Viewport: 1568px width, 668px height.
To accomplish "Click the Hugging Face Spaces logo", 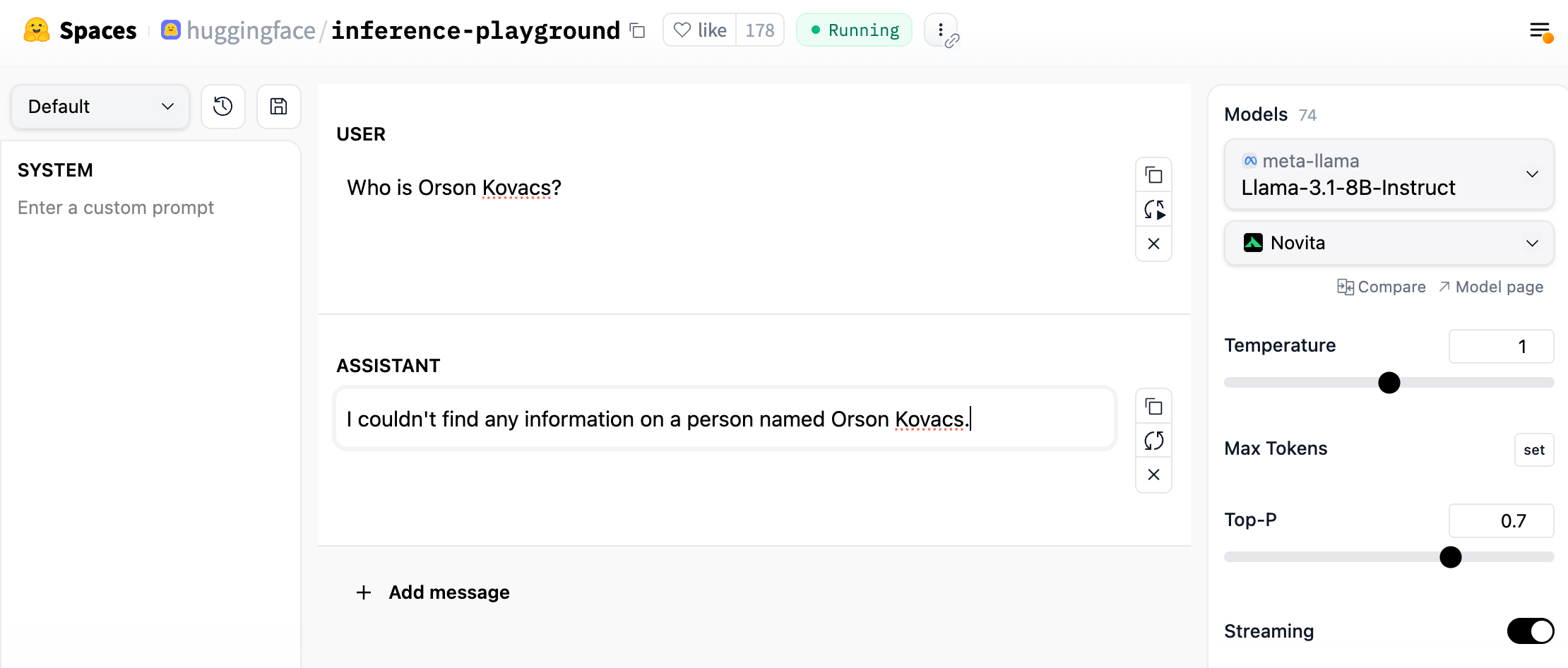I will 37,30.
